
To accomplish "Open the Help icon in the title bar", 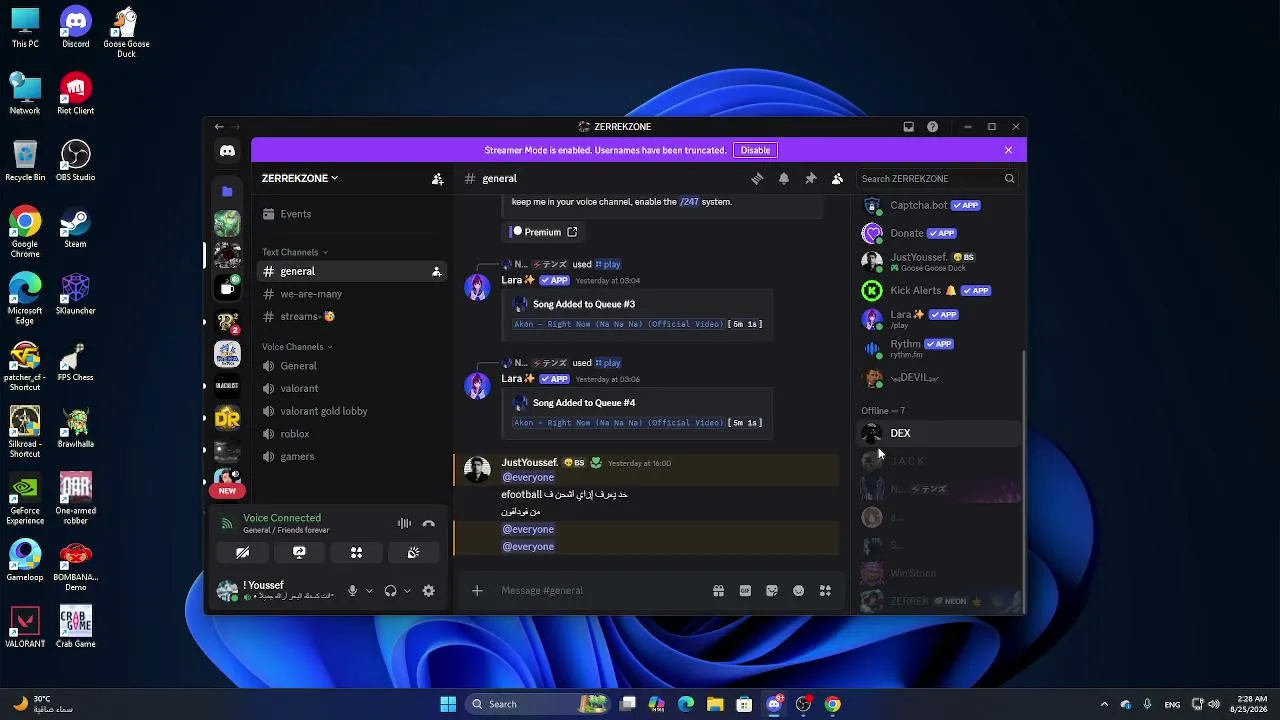I will (x=933, y=127).
